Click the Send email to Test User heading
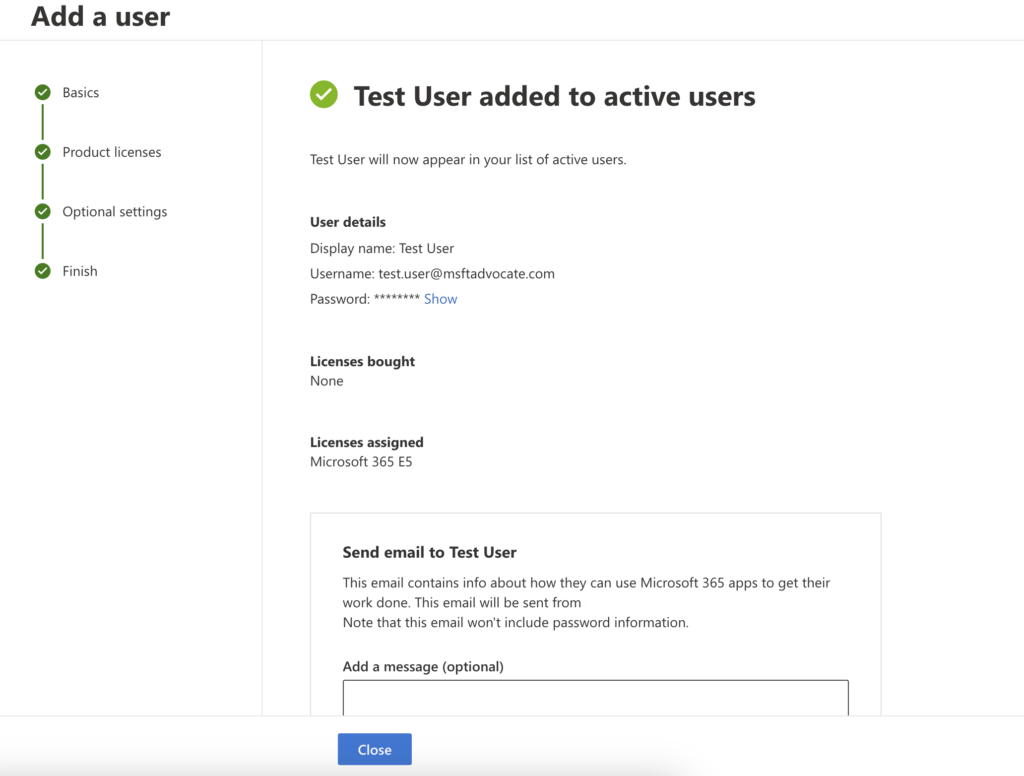This screenshot has width=1024, height=776. (430, 552)
